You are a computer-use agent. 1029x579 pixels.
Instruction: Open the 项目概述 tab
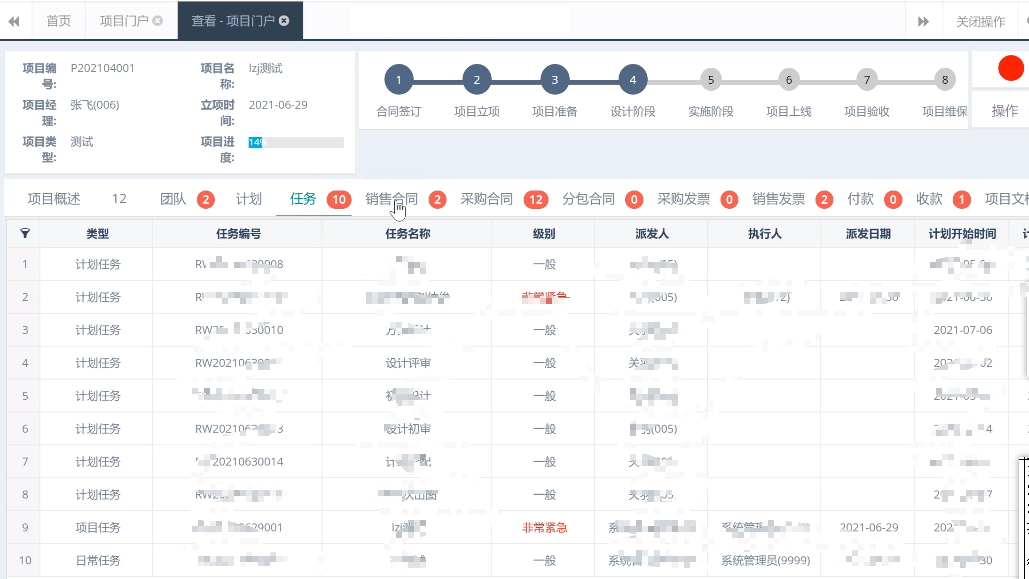tap(54, 199)
